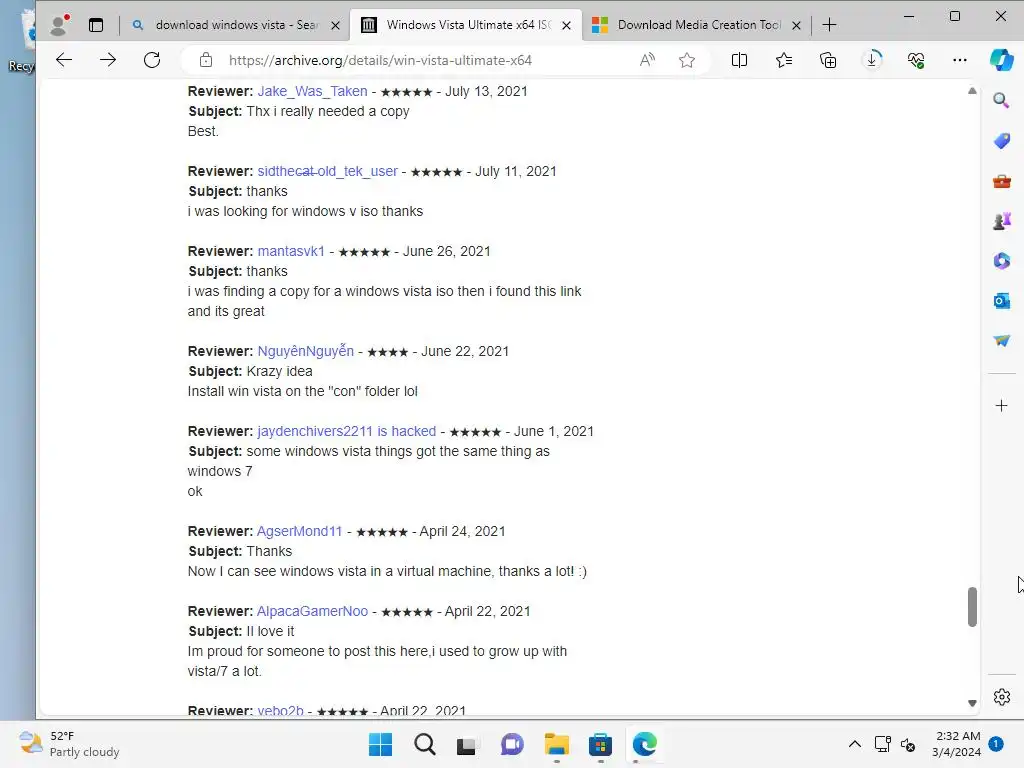Open Browser essentials heart icon
1024x768 pixels.
click(916, 60)
